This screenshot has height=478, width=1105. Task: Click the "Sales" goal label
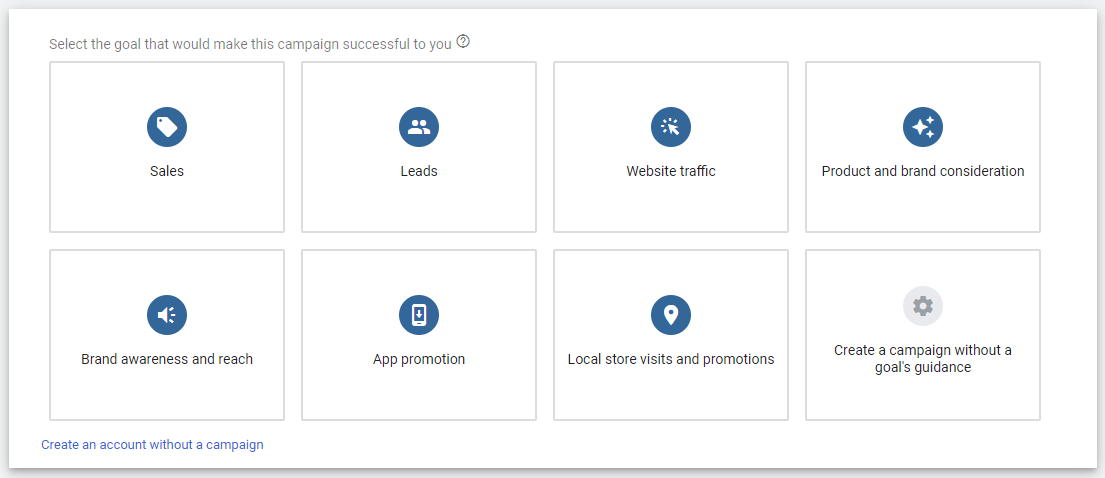[x=167, y=171]
